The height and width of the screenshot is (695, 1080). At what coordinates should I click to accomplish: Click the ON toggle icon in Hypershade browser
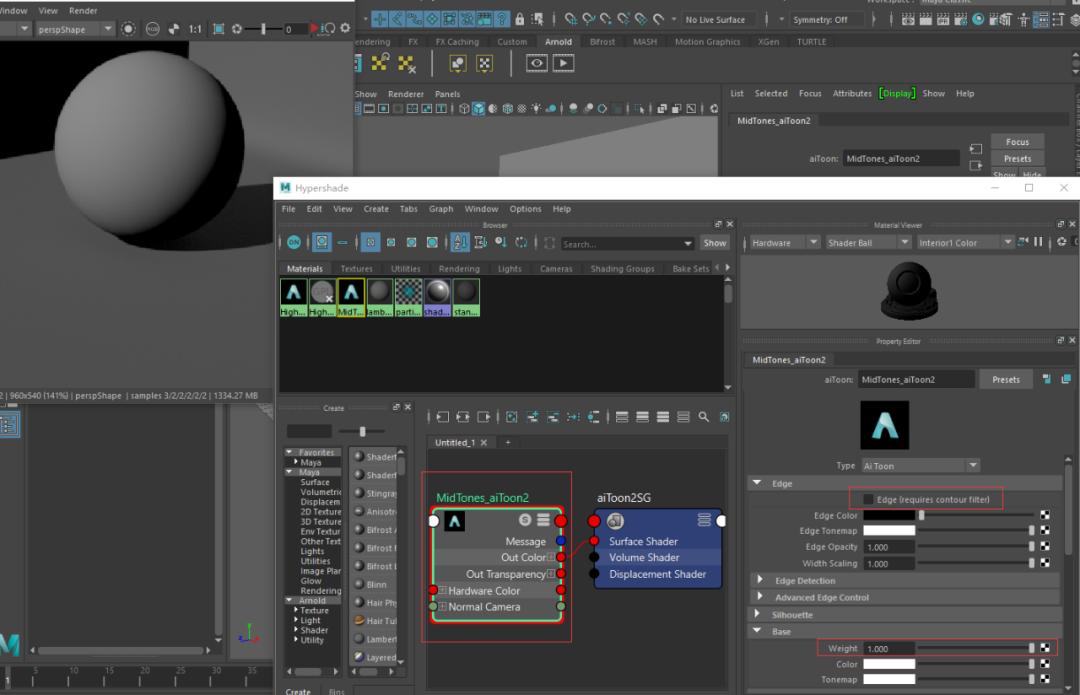pos(294,242)
